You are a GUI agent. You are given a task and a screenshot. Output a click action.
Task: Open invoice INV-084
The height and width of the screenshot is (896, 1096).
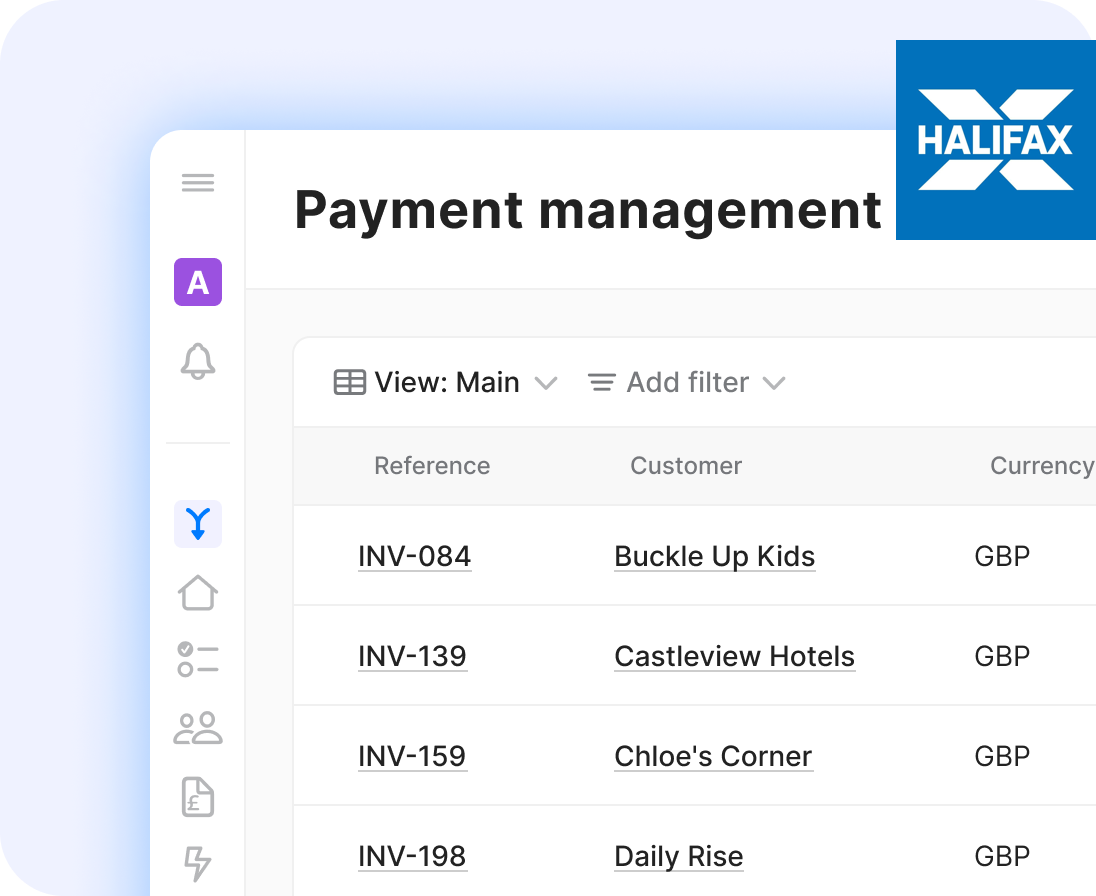(414, 556)
